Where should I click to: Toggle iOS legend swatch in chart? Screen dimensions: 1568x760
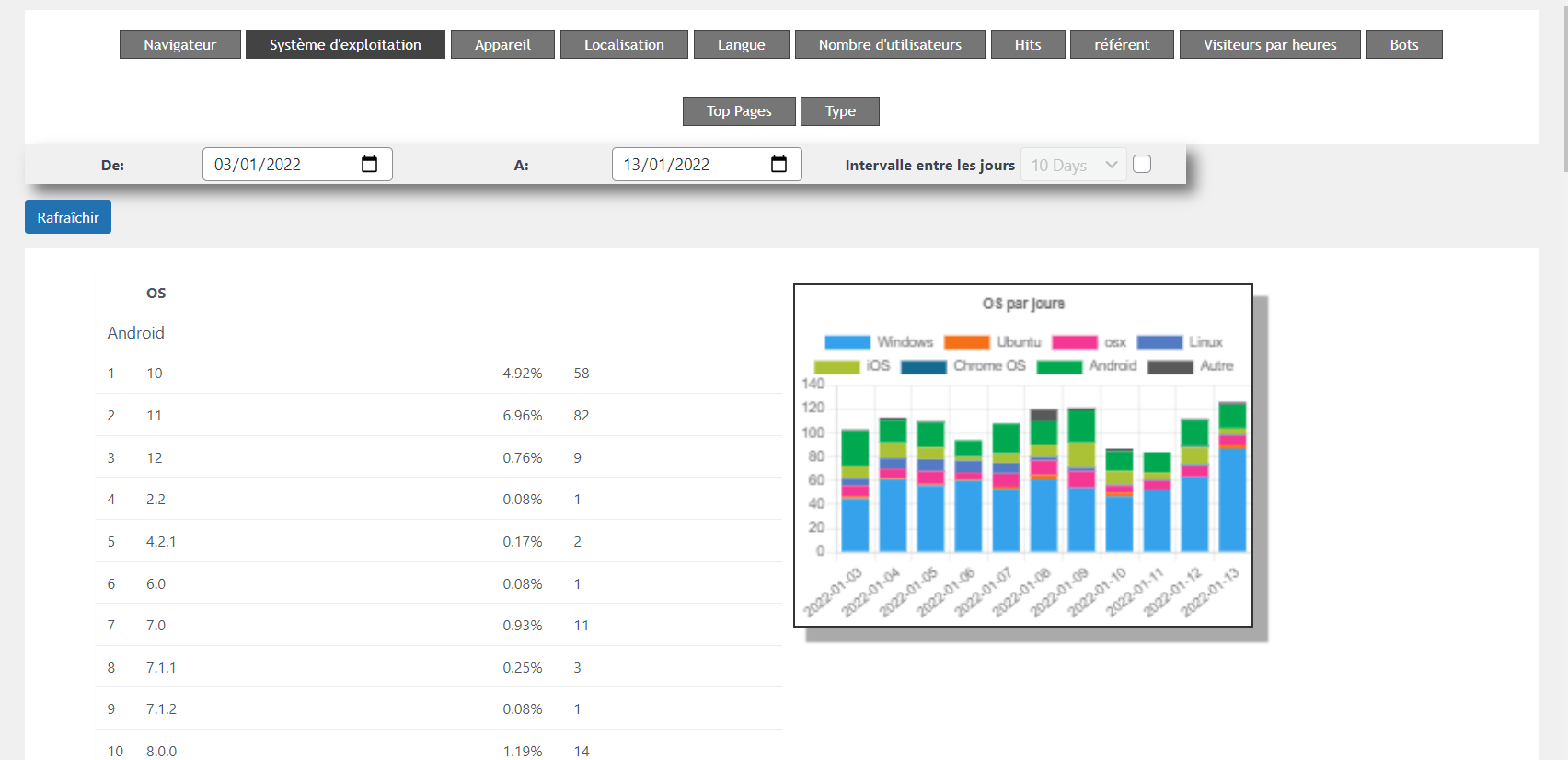837,366
